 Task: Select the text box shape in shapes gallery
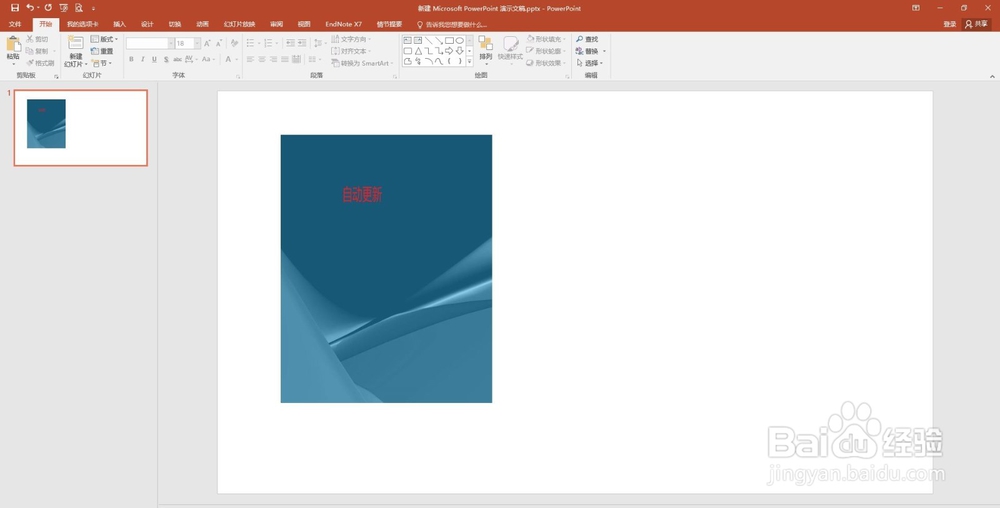tap(408, 40)
